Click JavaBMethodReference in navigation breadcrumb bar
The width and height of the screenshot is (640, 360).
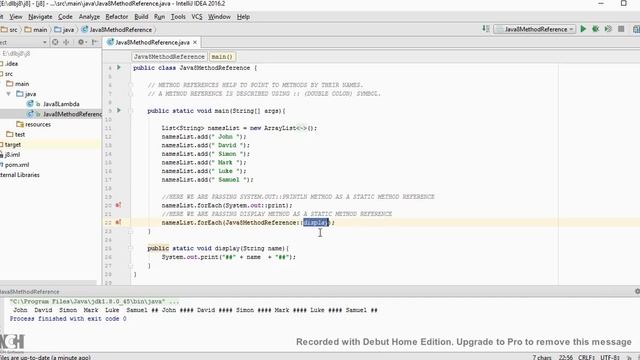pos(117,29)
